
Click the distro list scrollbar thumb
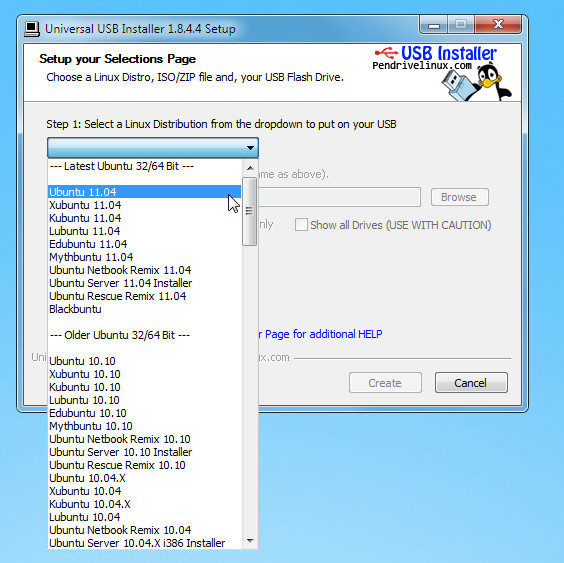(250, 212)
